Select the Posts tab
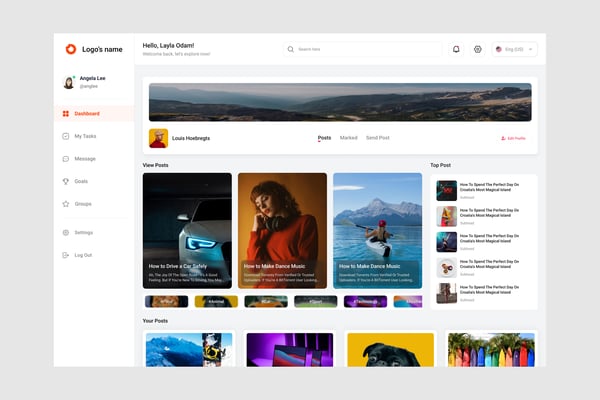The image size is (600, 400). coord(324,138)
